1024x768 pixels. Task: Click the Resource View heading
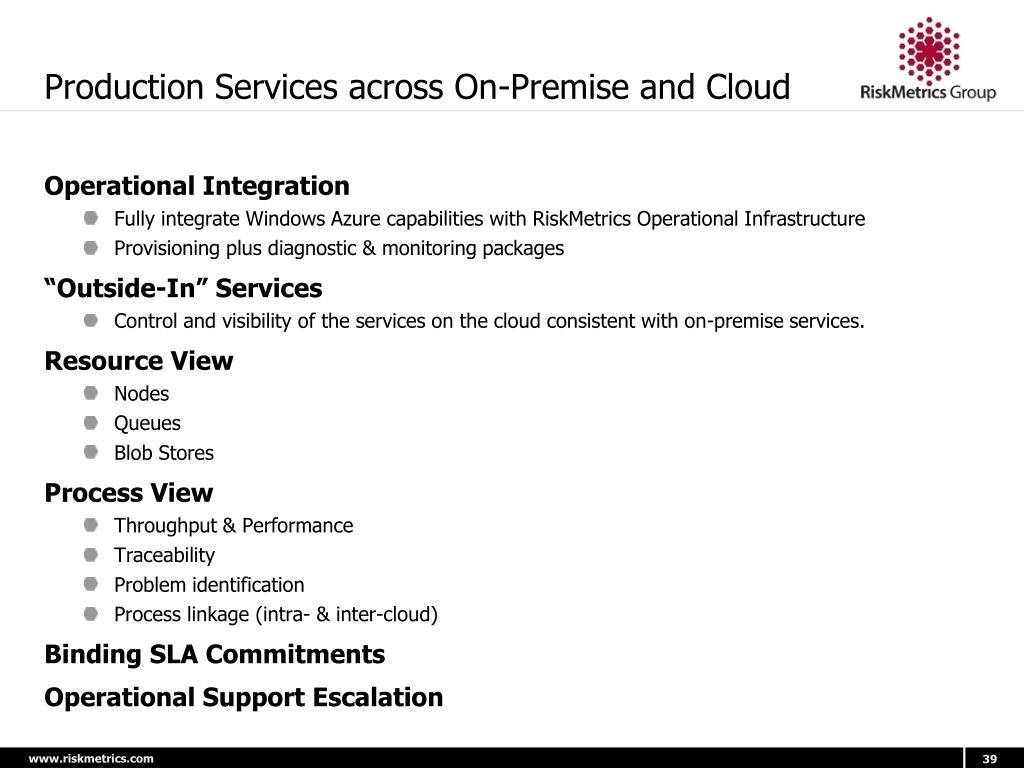[138, 360]
